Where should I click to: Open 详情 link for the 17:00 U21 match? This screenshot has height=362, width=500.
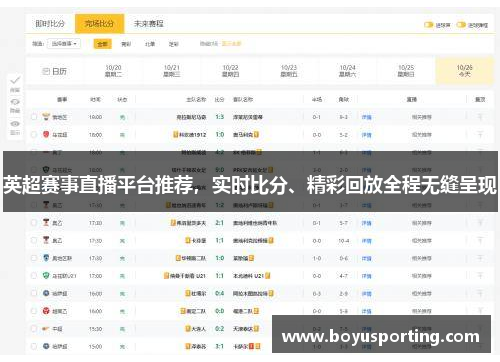click(x=367, y=276)
